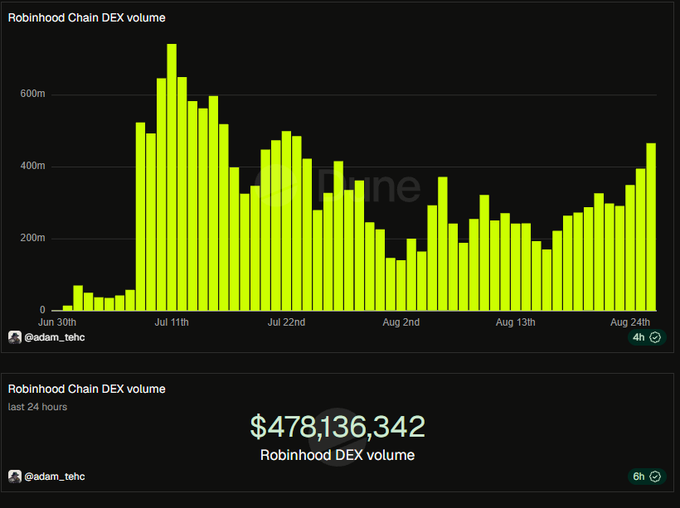680x508 pixels.
Task: Click the Aug 24th x-axis label
Action: (x=630, y=322)
